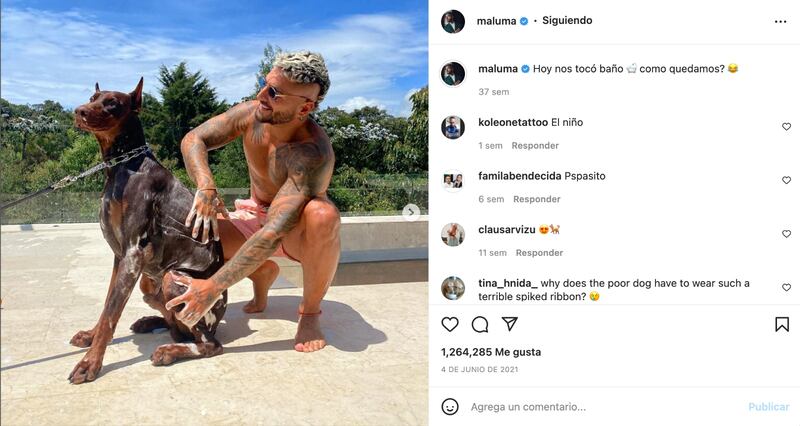Reply to koleonetattoo's comment via Responder

(x=535, y=145)
